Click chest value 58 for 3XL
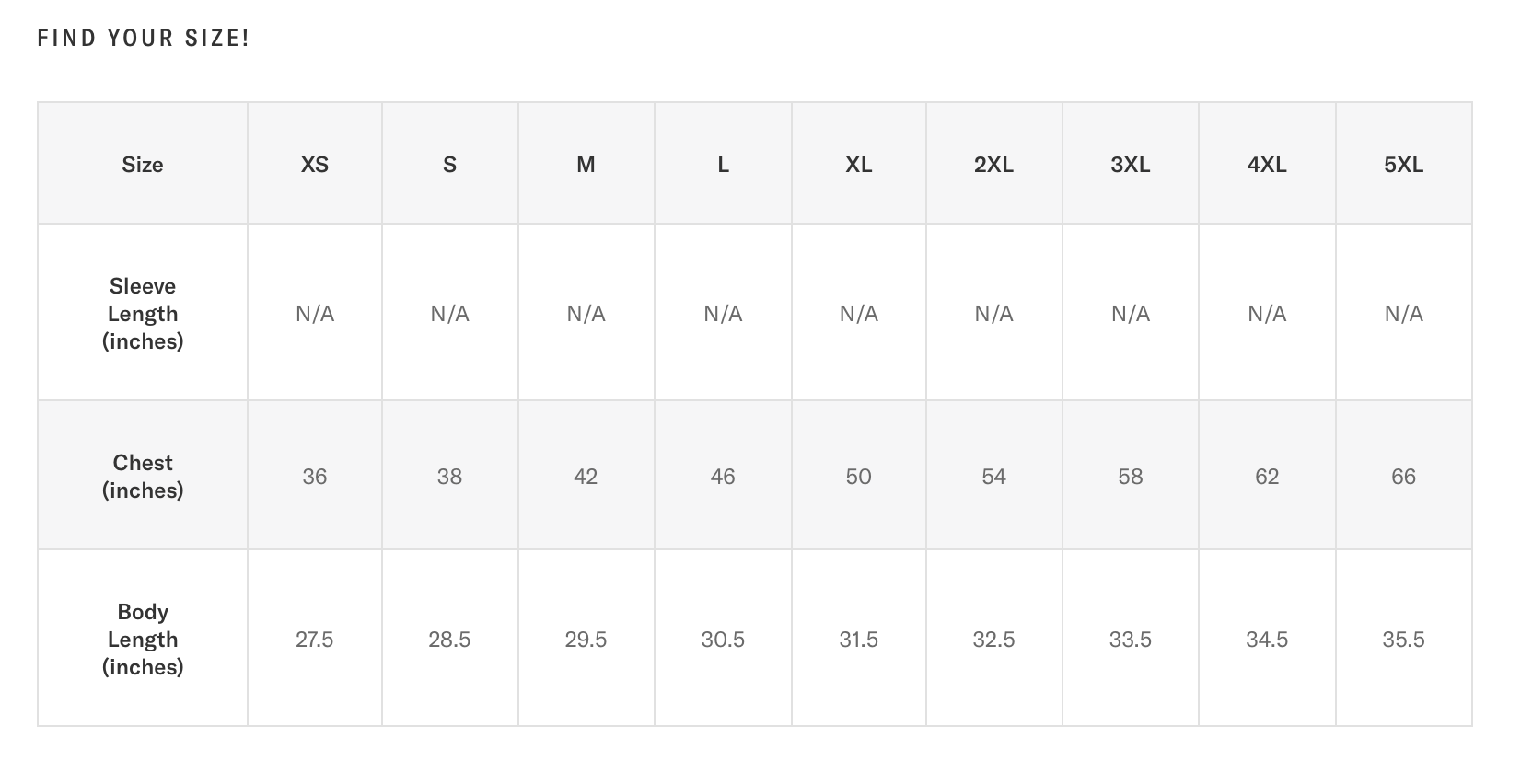This screenshot has height=784, width=1521. pos(1130,476)
